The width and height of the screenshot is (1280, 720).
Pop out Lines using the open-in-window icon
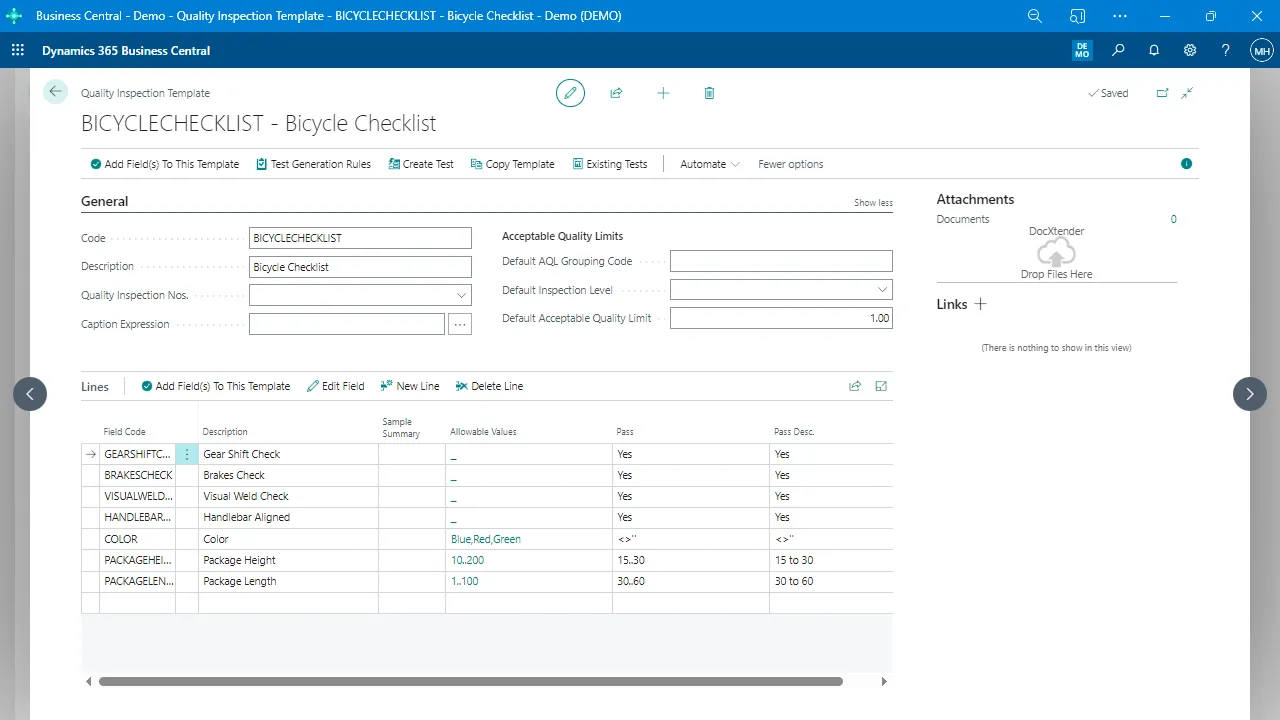click(881, 385)
